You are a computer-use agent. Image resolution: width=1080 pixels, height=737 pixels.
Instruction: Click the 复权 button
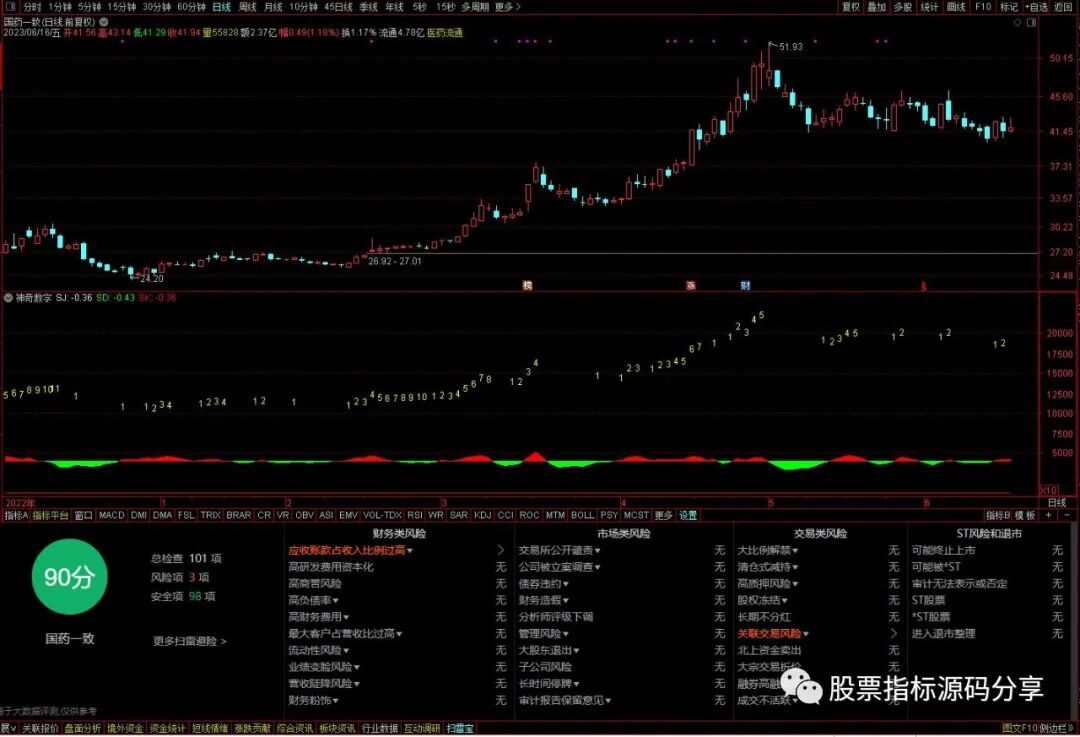(851, 7)
